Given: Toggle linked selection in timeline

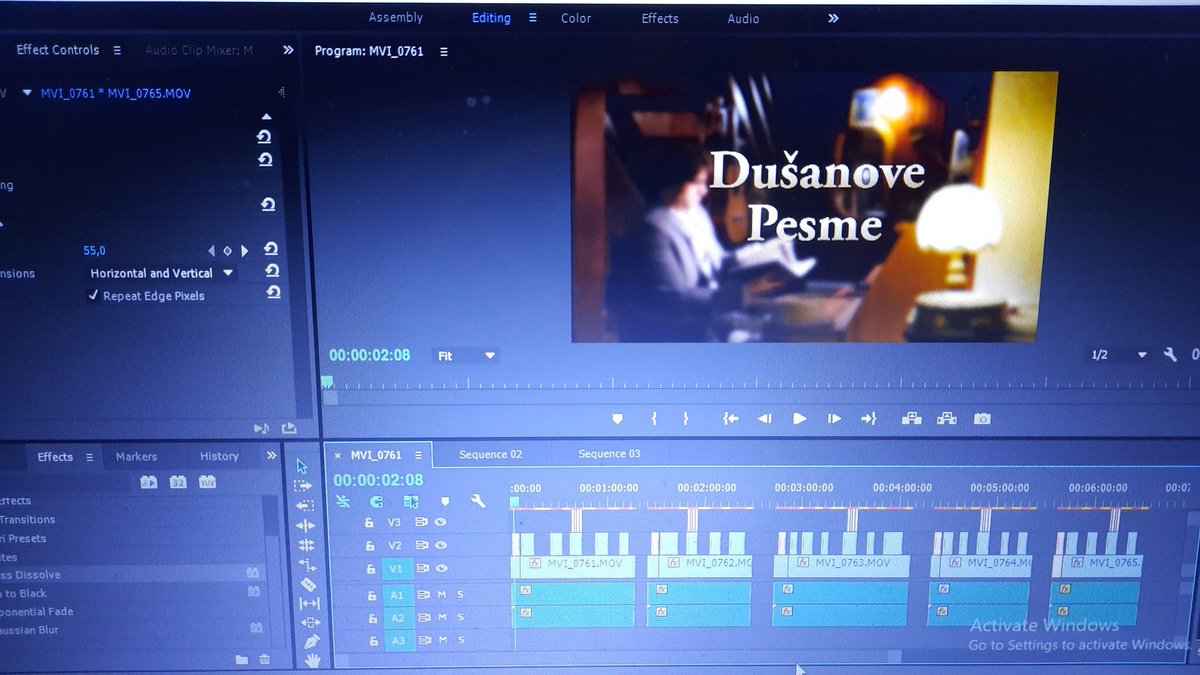Looking at the screenshot, I should pyautogui.click(x=411, y=501).
